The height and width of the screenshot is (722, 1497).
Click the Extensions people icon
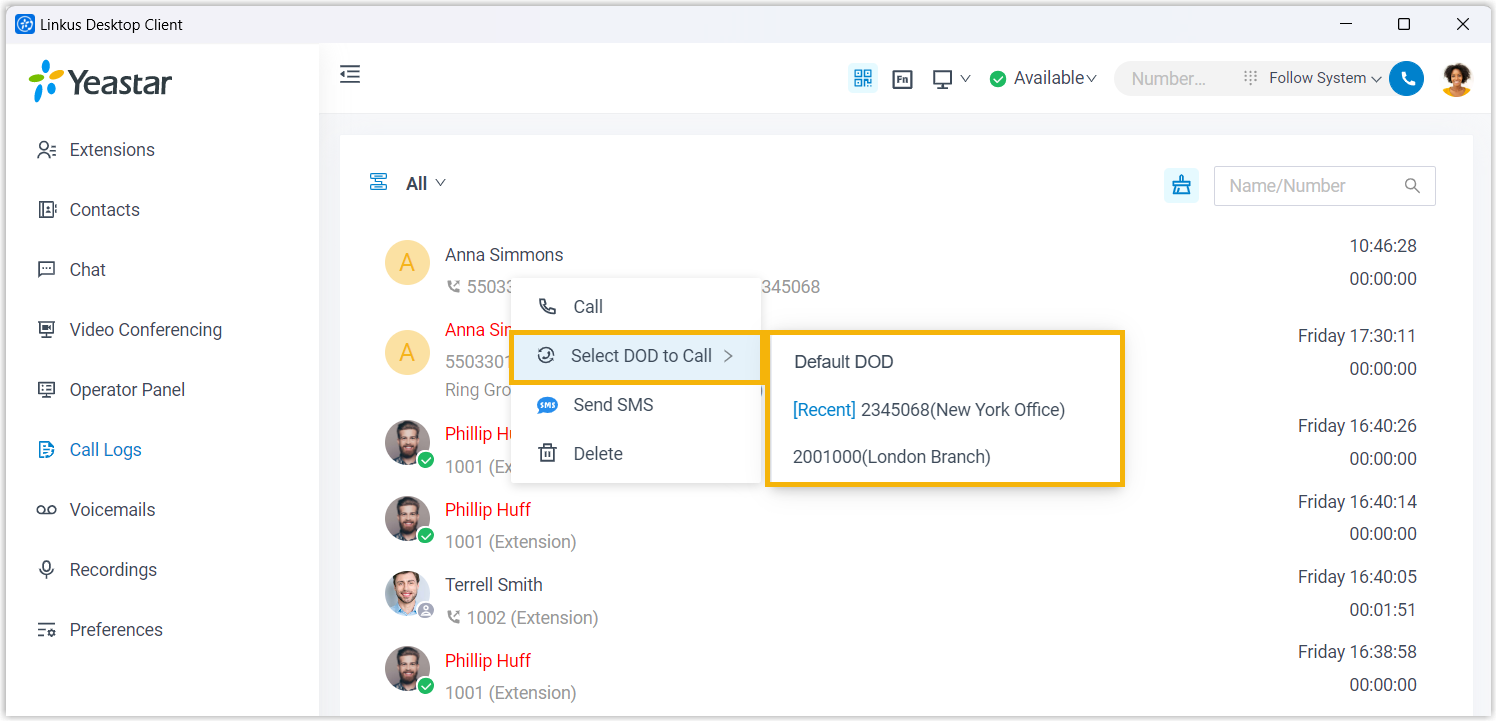tap(47, 150)
